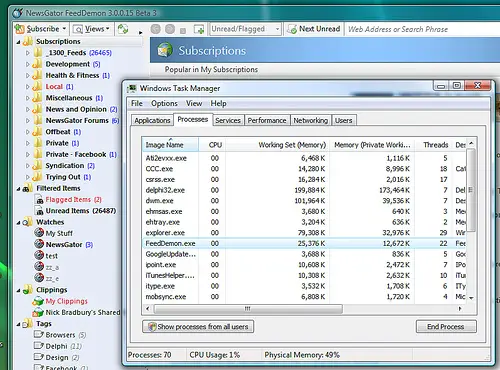
Task: Select the delphi32.exe process row
Action: tap(304, 190)
